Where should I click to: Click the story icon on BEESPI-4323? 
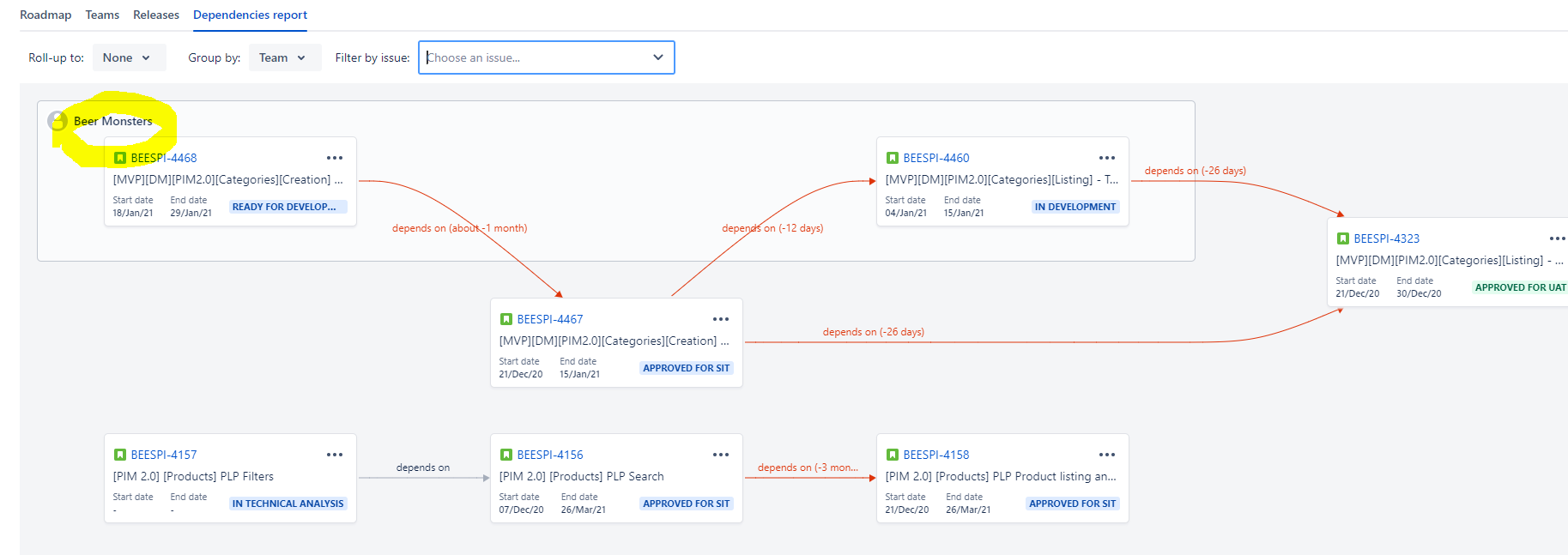point(1343,238)
